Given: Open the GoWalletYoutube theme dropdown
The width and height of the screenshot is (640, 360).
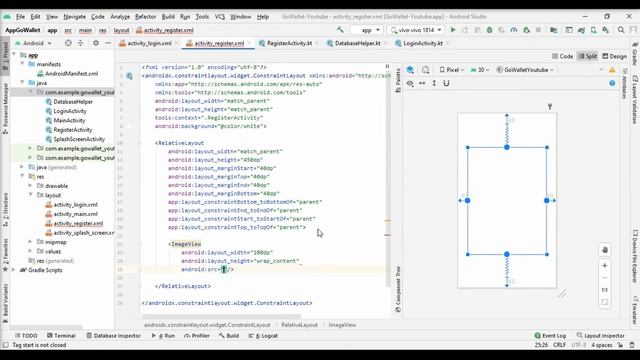Looking at the screenshot, I should coord(525,70).
